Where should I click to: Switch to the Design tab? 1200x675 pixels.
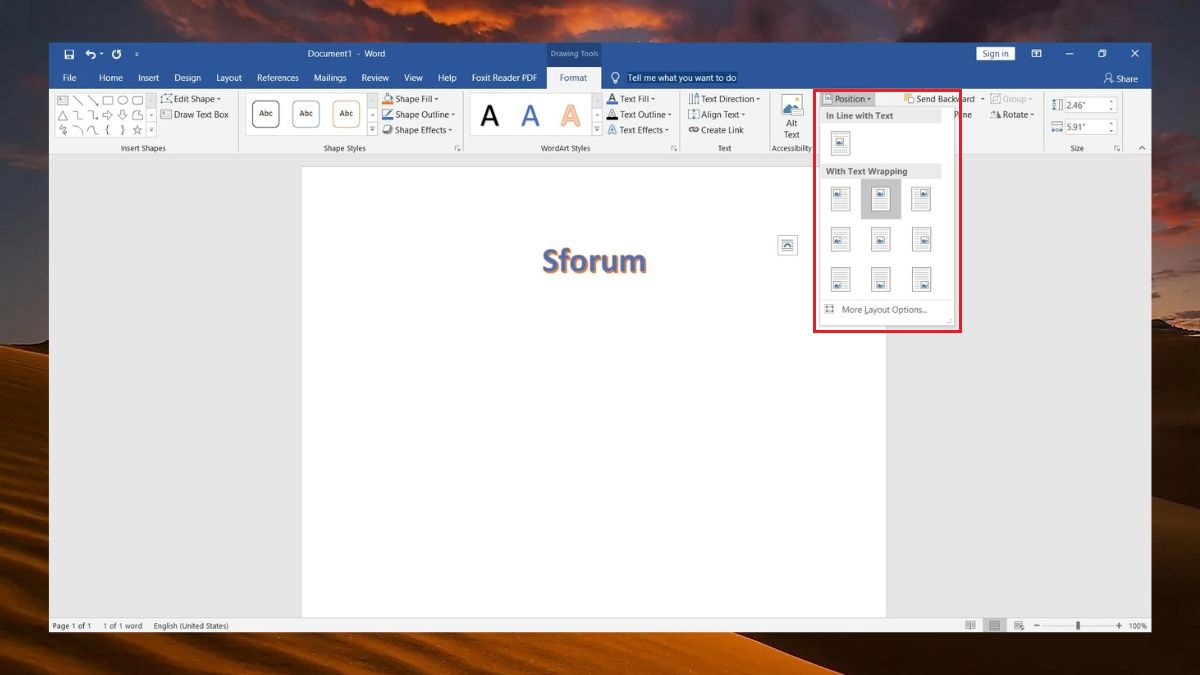[187, 78]
